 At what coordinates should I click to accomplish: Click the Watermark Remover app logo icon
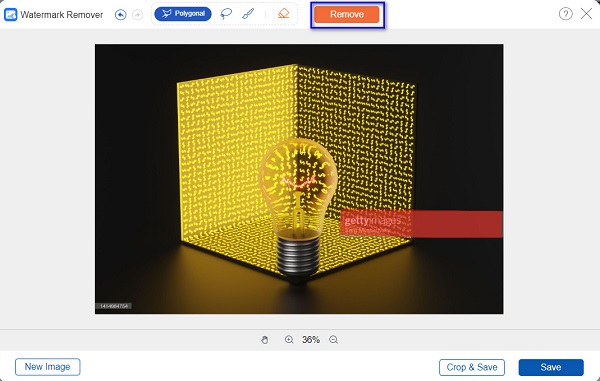pos(10,15)
